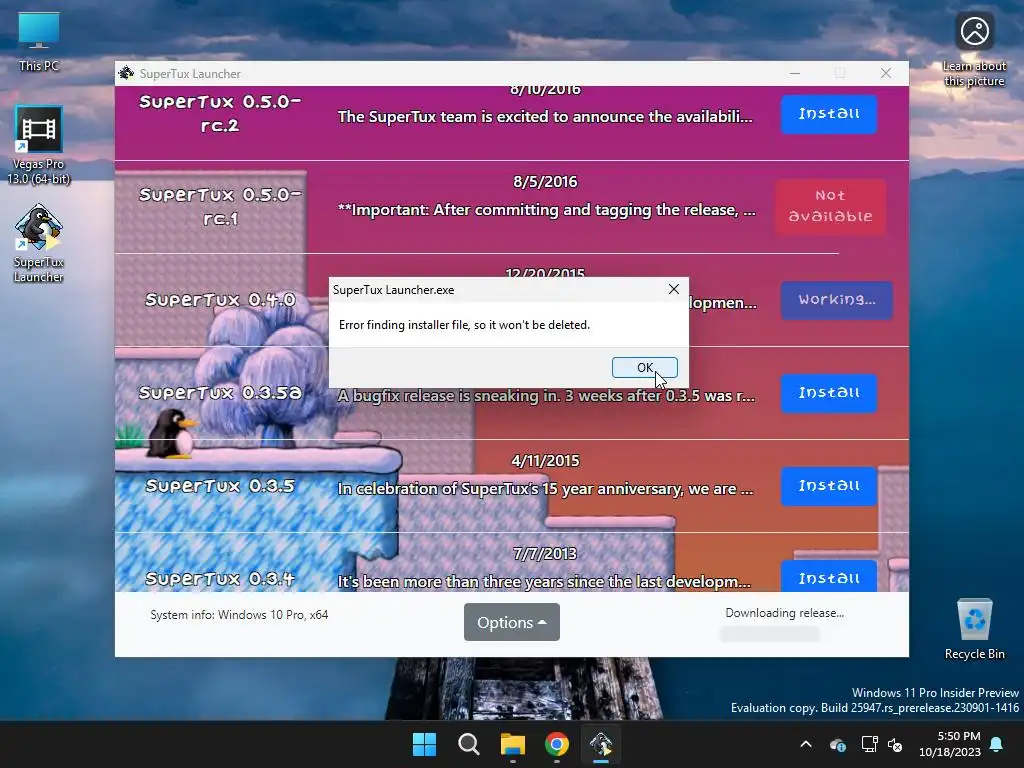Image resolution: width=1024 pixels, height=768 pixels.
Task: Click the SuperTux 0.3.4 title
Action: pyautogui.click(x=220, y=579)
